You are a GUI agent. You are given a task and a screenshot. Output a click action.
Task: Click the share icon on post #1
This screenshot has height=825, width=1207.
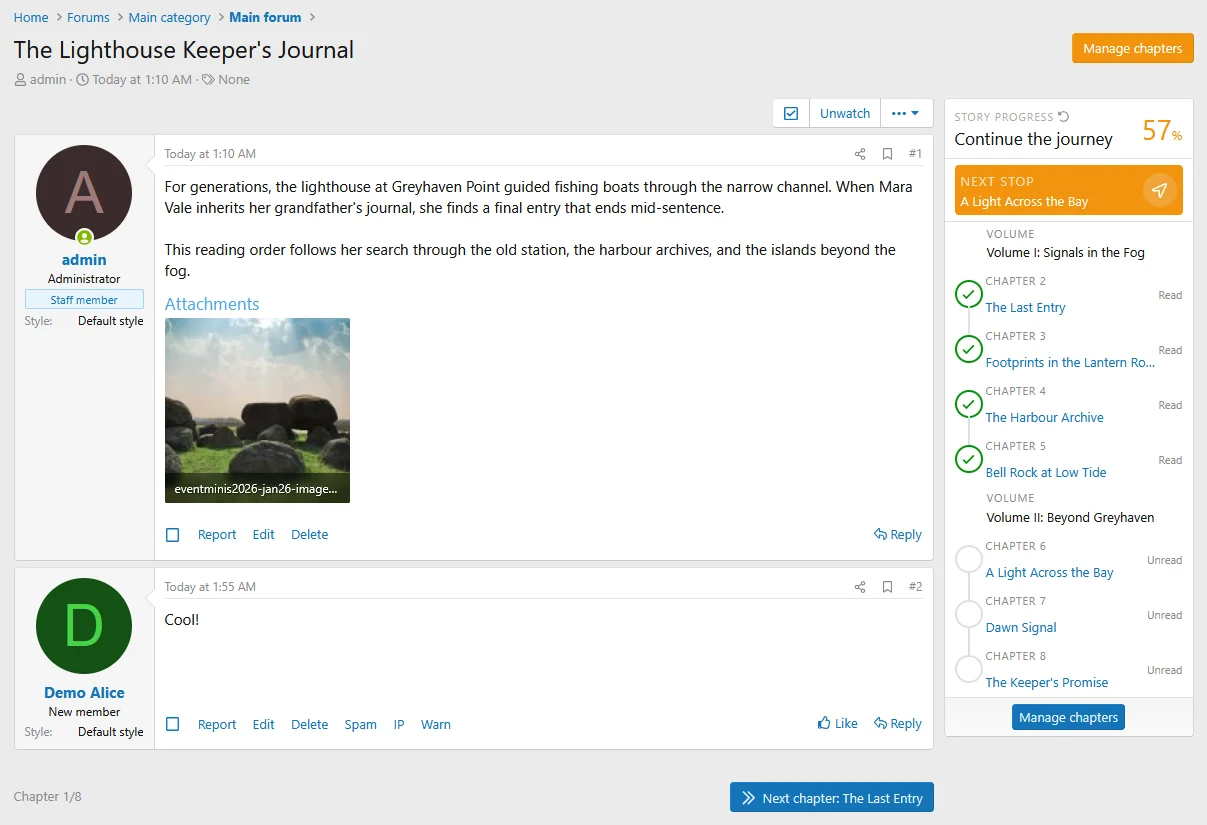(860, 154)
